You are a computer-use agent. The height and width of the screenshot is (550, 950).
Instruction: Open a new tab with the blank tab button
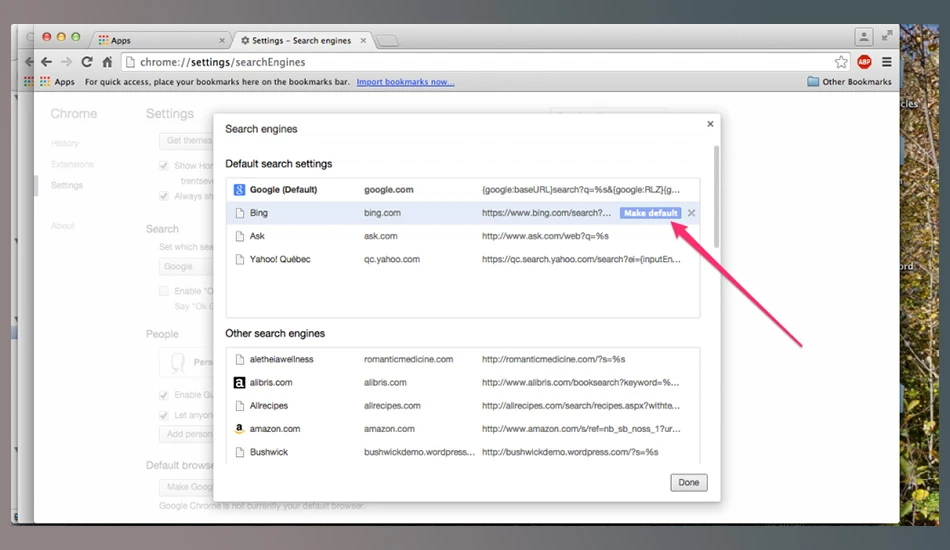(387, 41)
